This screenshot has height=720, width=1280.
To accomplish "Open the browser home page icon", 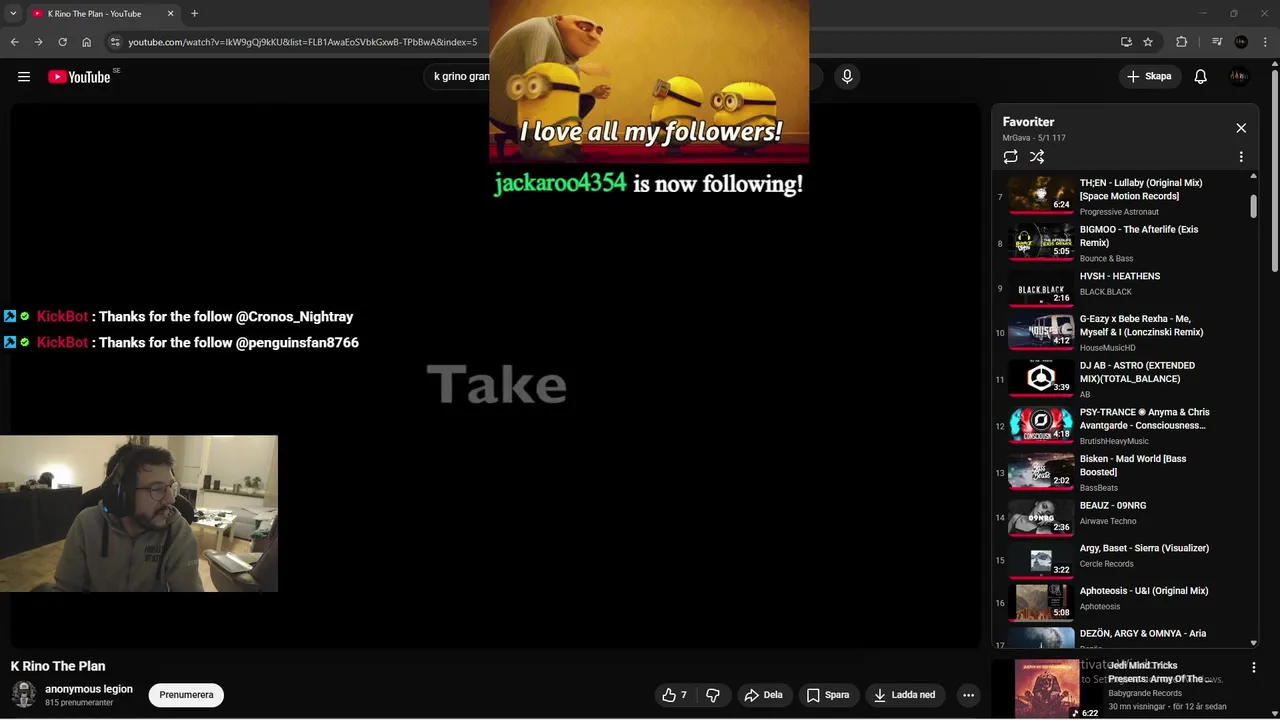I will tap(87, 42).
